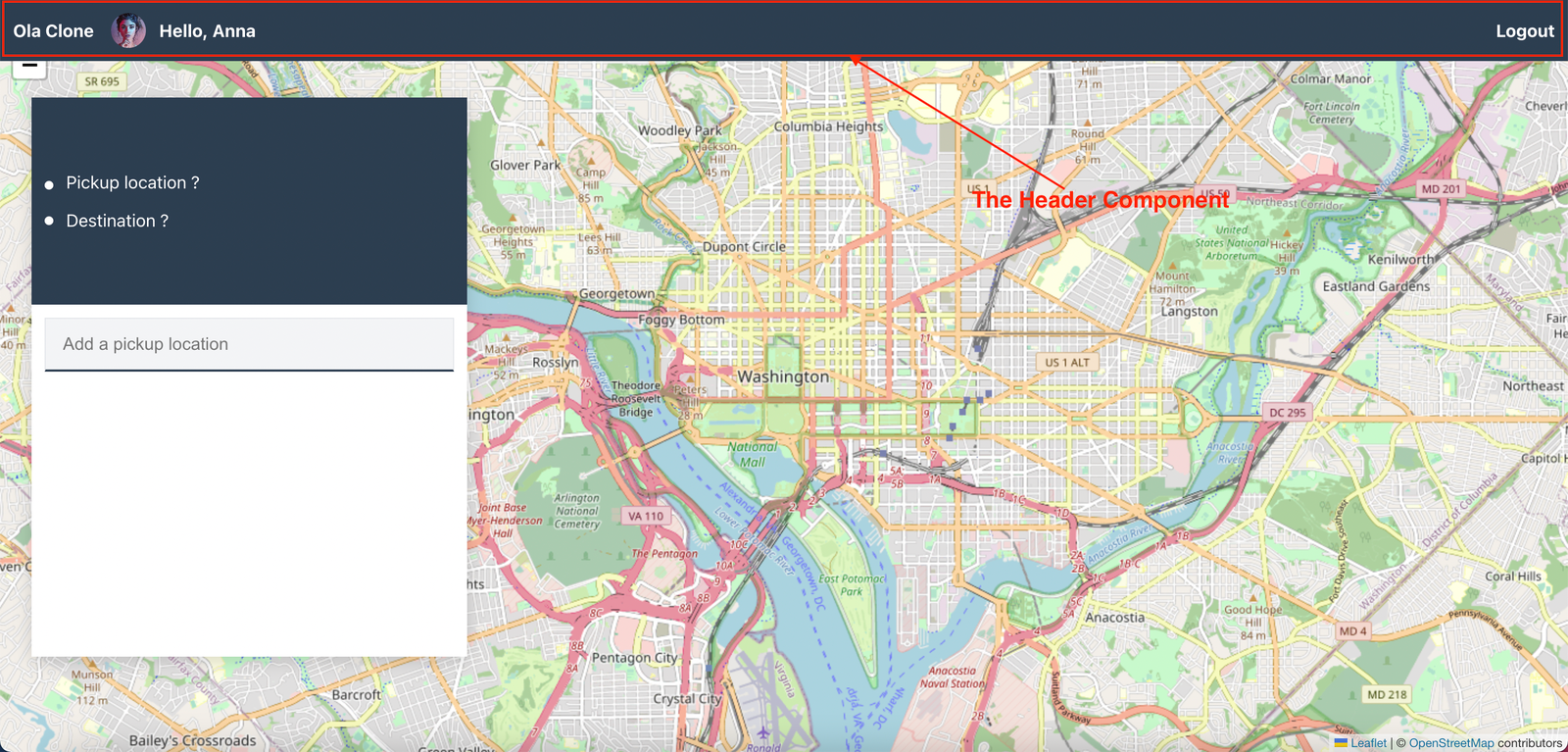This screenshot has width=1568, height=752.
Task: Focus the Add a pickup location field
Action: [249, 344]
